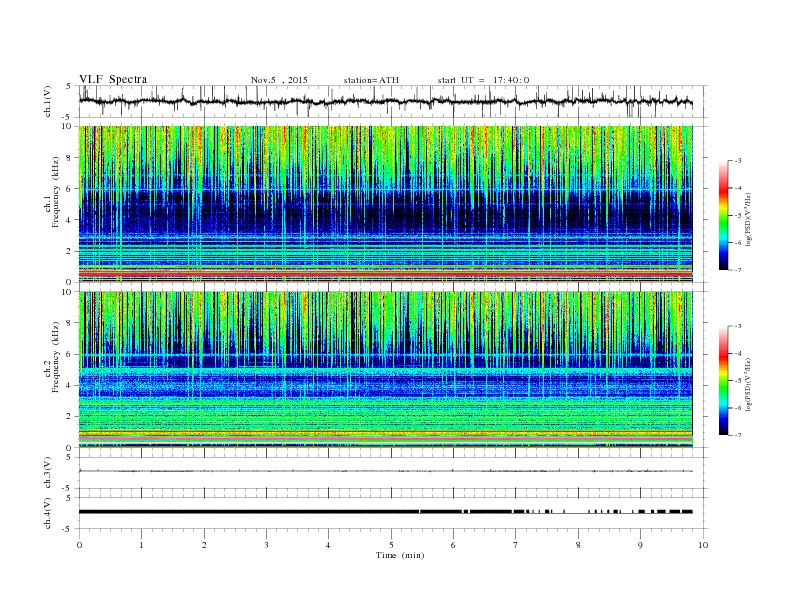Click time axis tick label '7'
The width and height of the screenshot is (792, 612).
[x=516, y=545]
